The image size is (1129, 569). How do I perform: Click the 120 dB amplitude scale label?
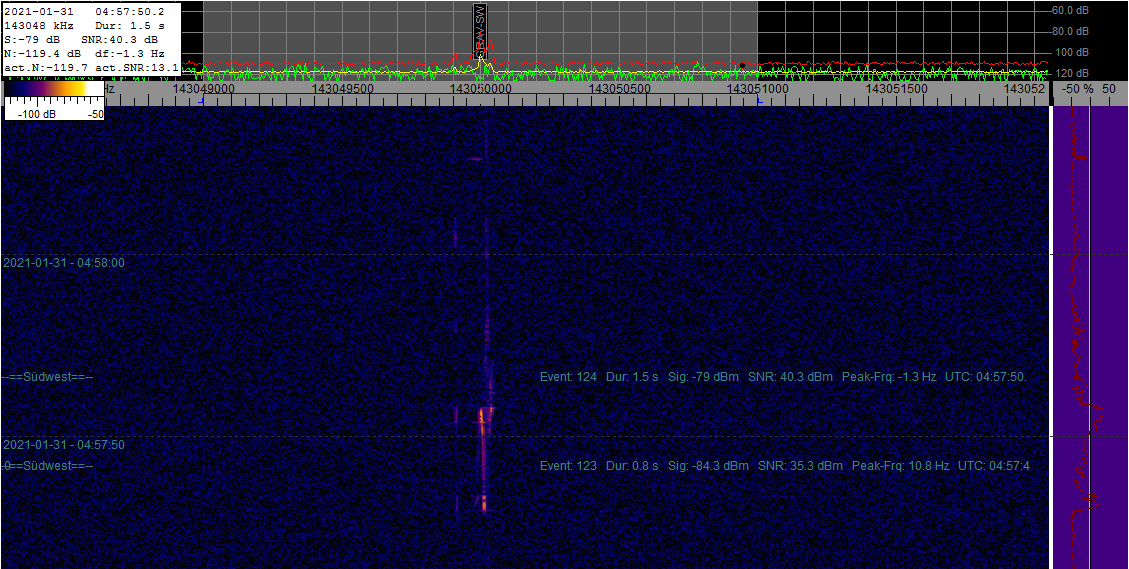click(1073, 73)
